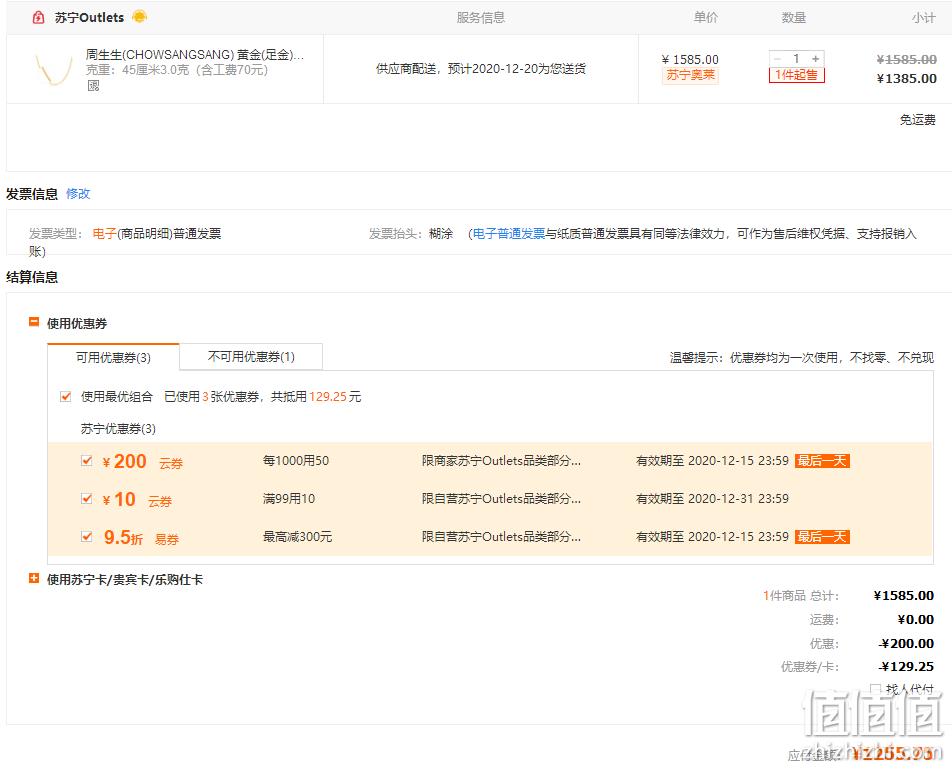This screenshot has width=952, height=769.
Task: Collapse the 使用优惠券 section
Action: pos(34,322)
